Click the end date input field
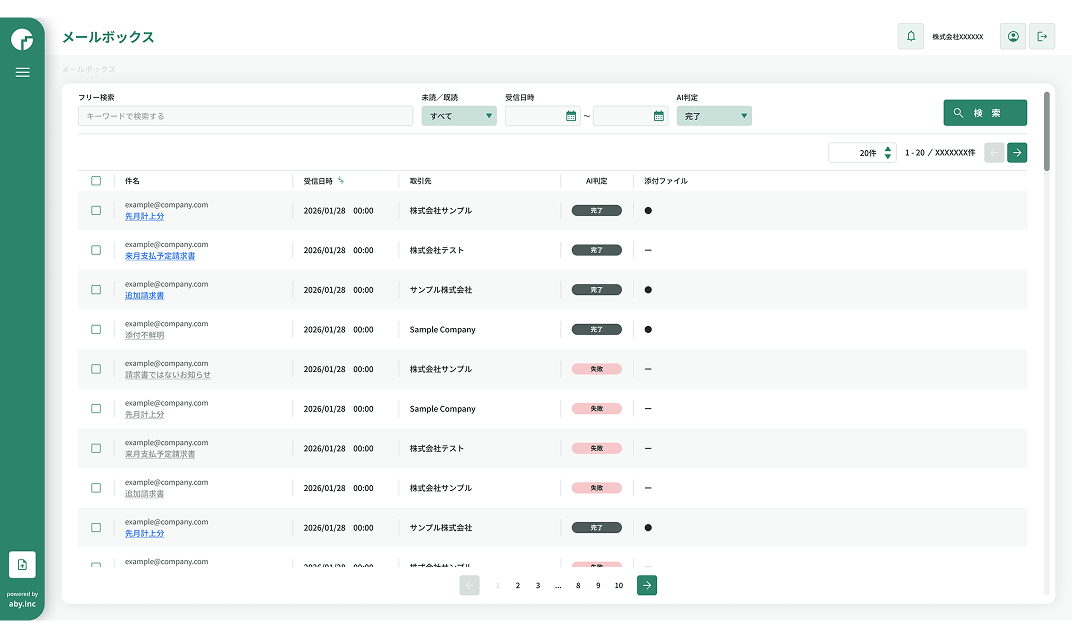The width and height of the screenshot is (1072, 638). (x=630, y=116)
